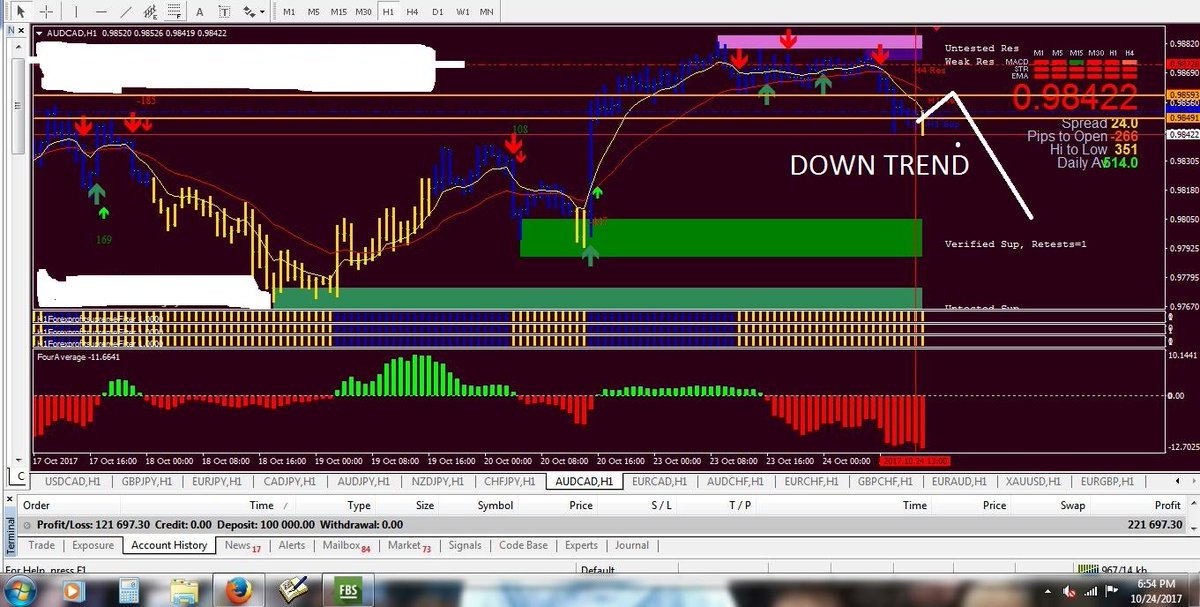Open the EURJPY,H1 chart tab
The image size is (1200, 607).
(218, 481)
